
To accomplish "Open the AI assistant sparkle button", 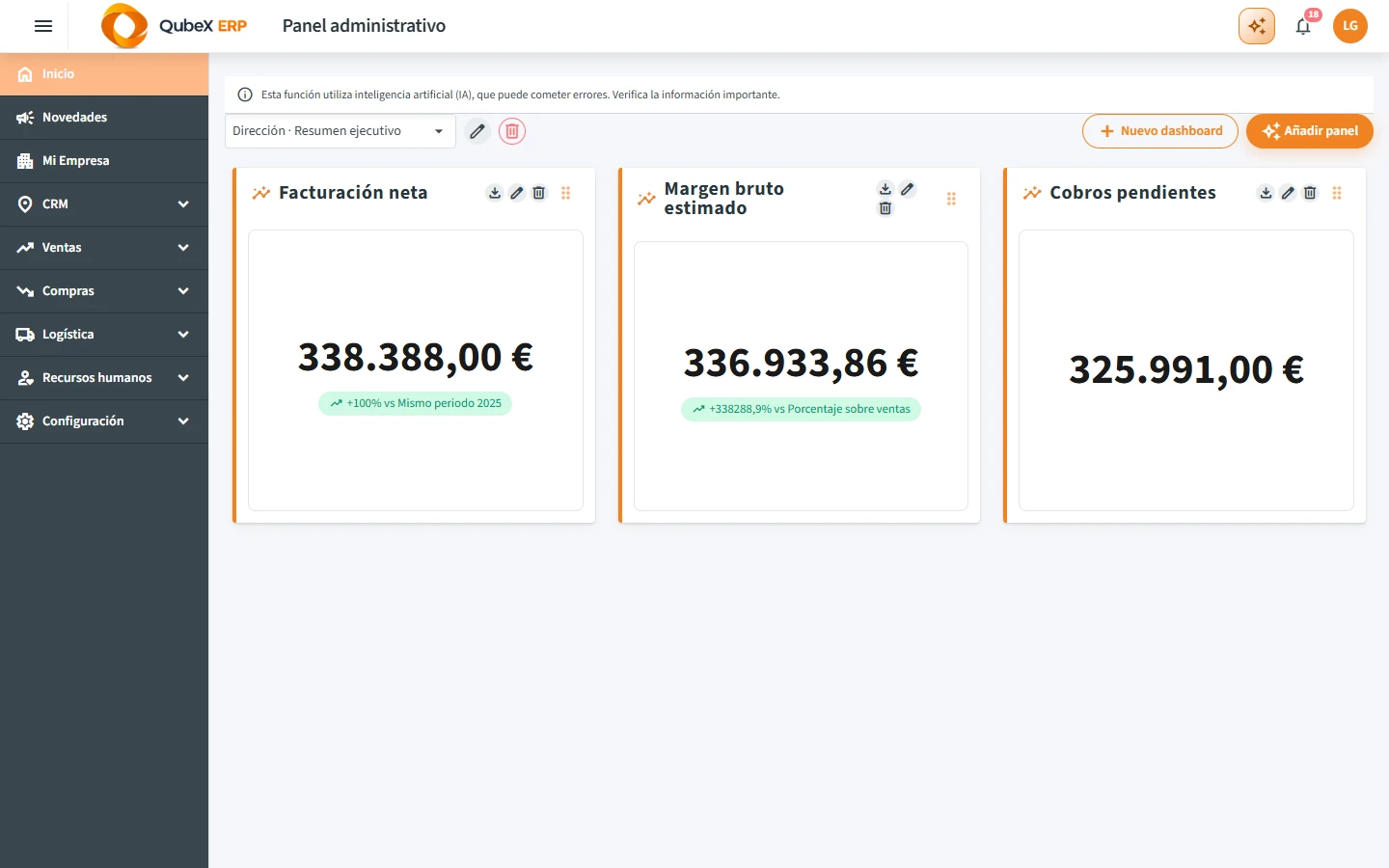I will coord(1257,26).
